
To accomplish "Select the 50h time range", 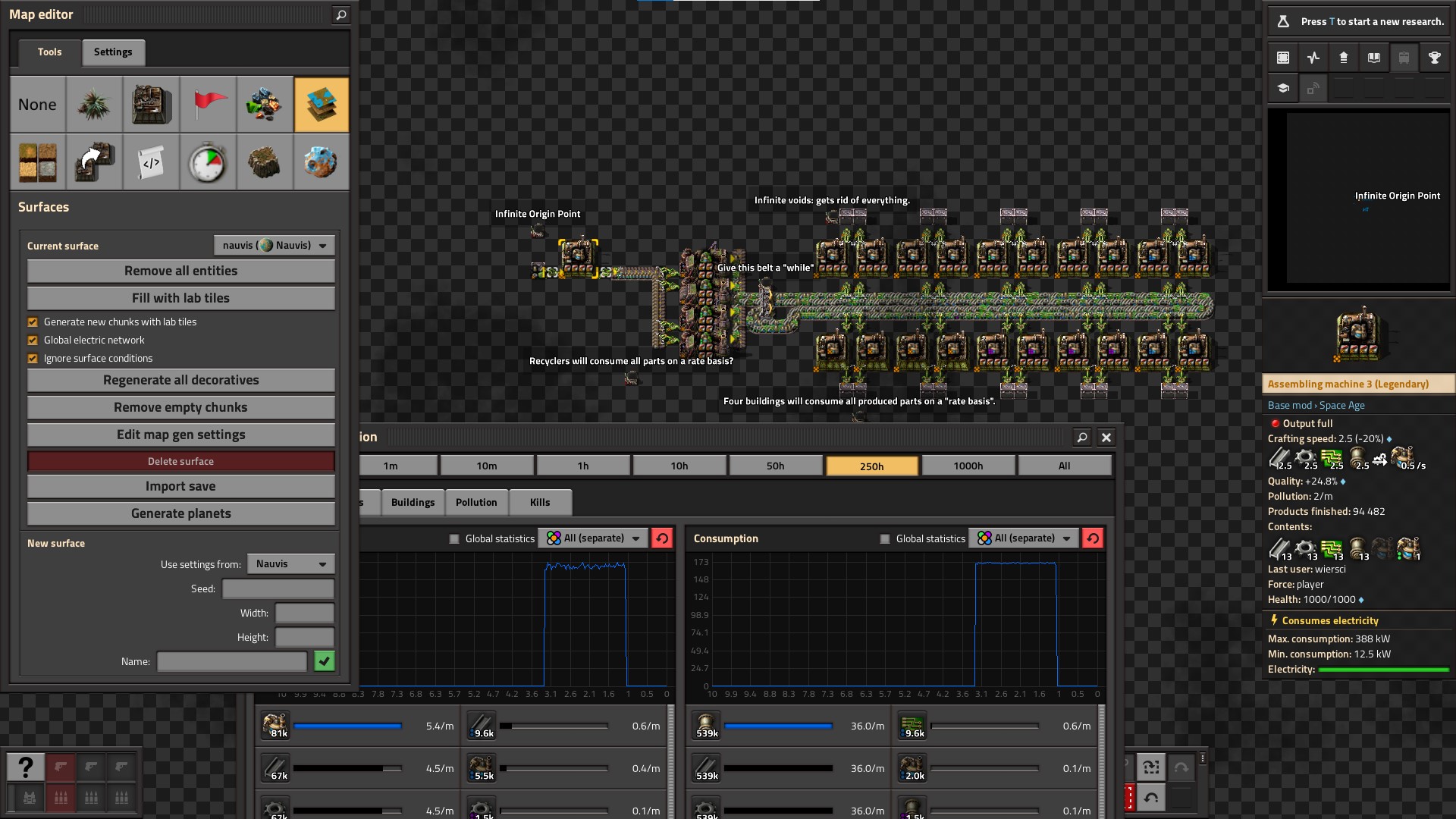I will (x=776, y=466).
